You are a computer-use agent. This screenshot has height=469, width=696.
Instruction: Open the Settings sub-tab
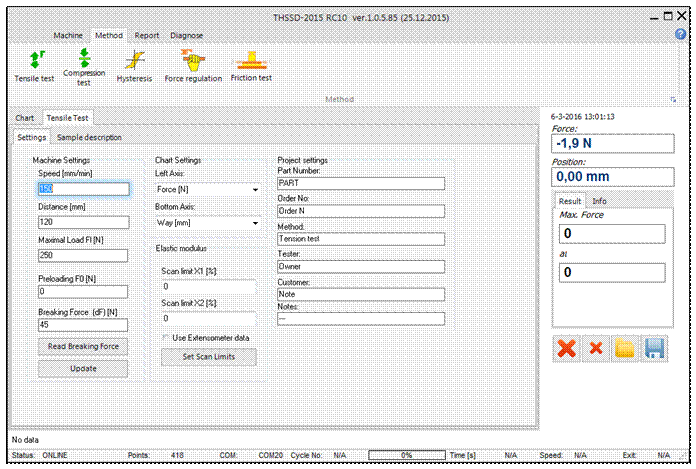coord(32,138)
